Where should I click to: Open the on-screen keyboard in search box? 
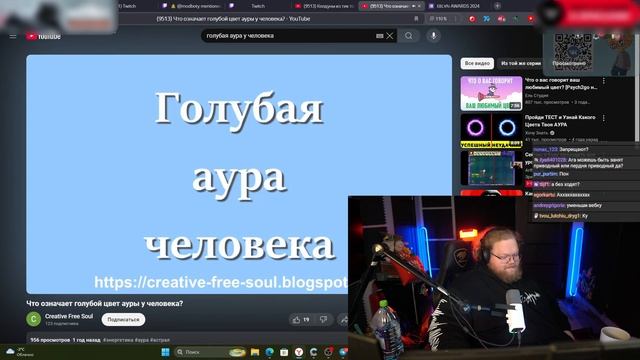380,36
